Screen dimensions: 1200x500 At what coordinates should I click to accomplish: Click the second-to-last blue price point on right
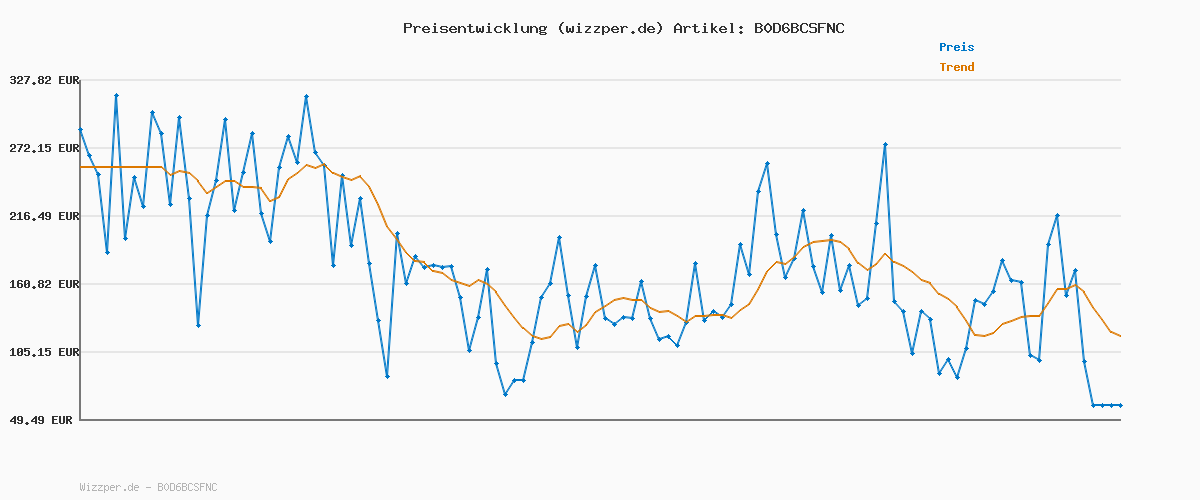click(1111, 405)
